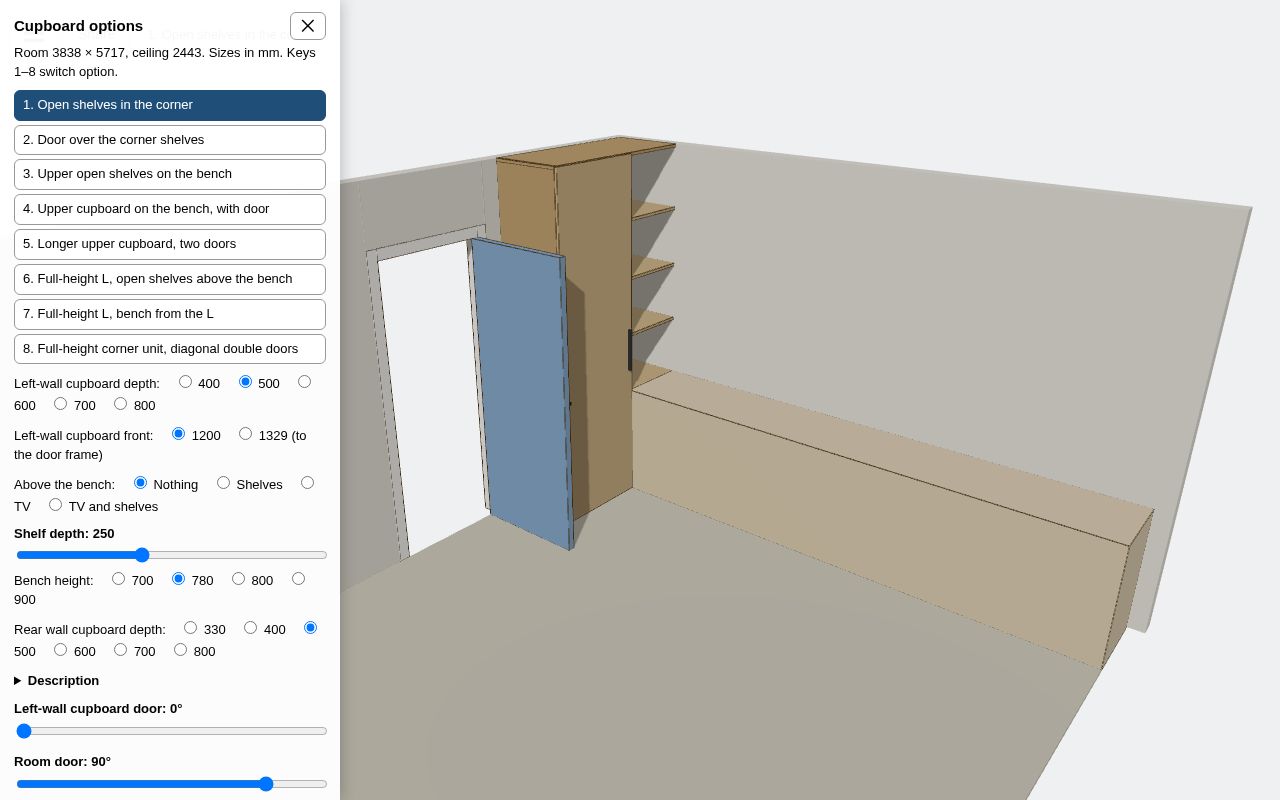Choose Shelves above the bench

(x=223, y=483)
